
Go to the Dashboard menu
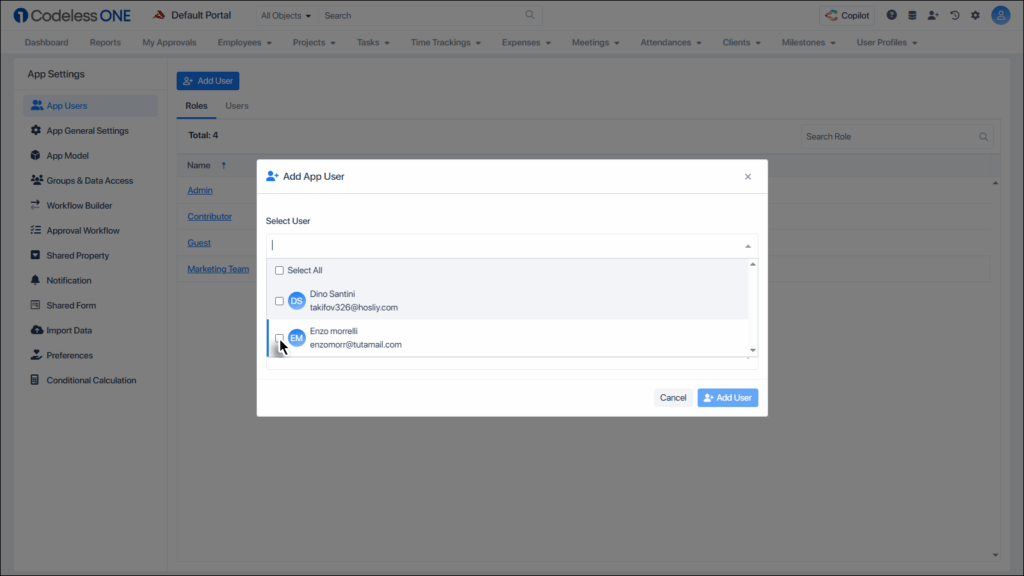(46, 42)
